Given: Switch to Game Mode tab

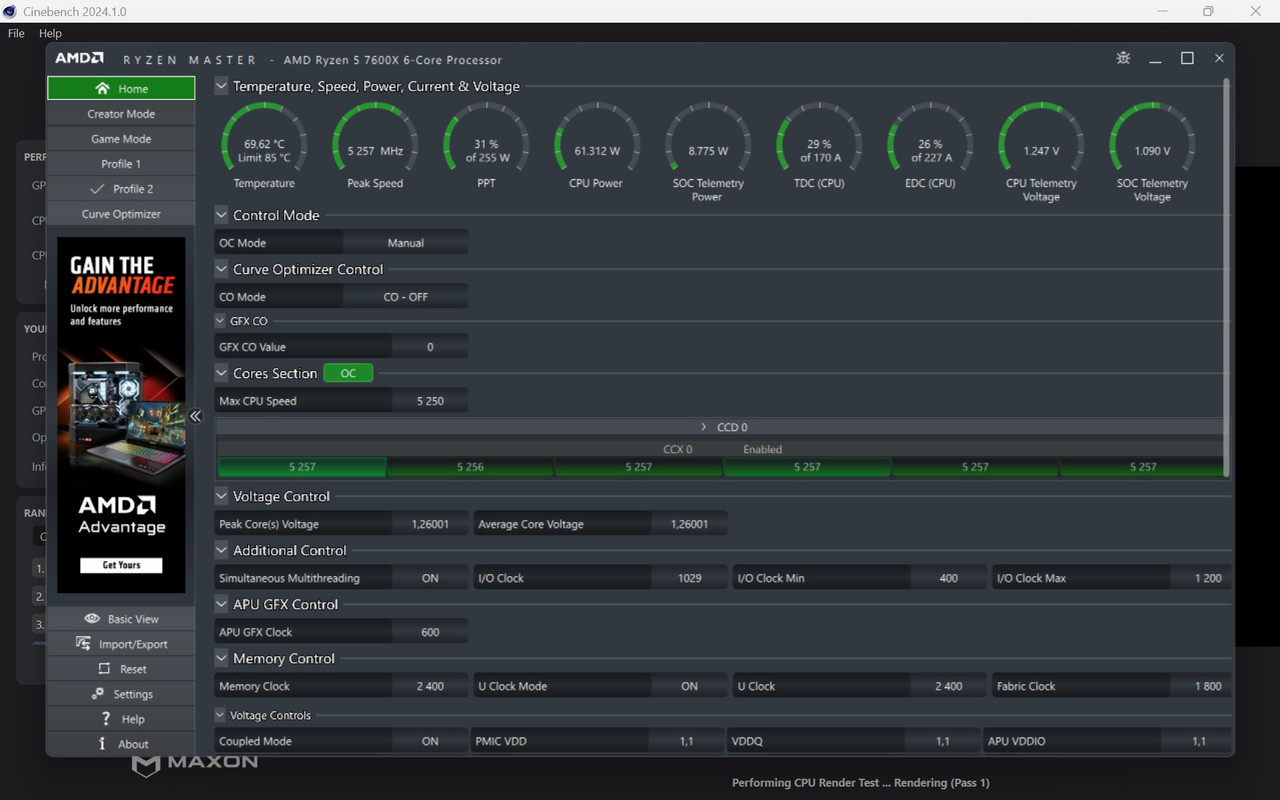Looking at the screenshot, I should 121,139.
